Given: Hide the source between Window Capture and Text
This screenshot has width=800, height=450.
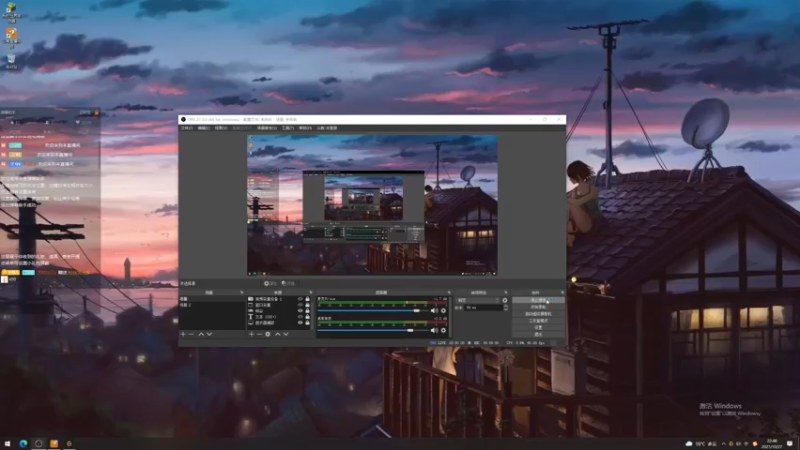Looking at the screenshot, I should (300, 311).
